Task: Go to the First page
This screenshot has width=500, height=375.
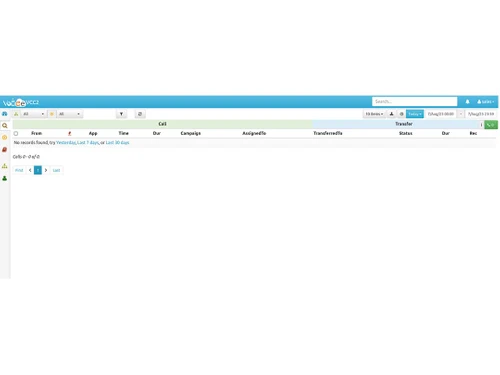Action: click(19, 170)
